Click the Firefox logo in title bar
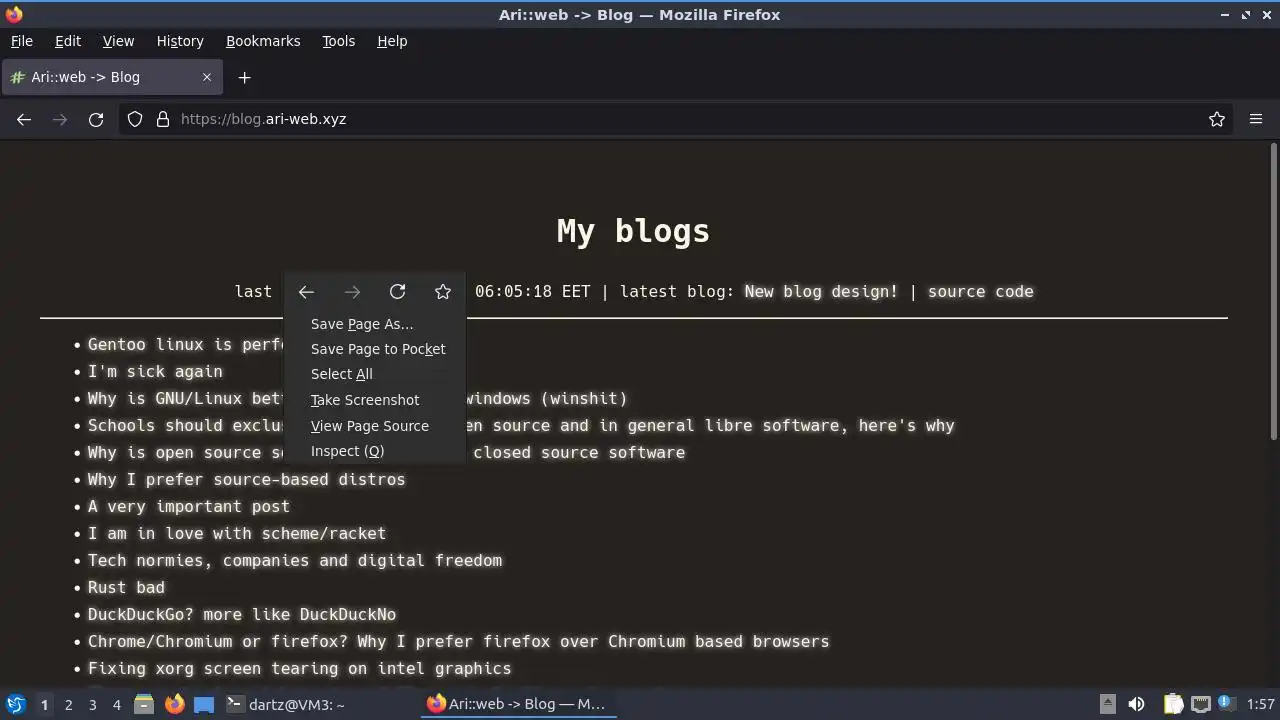 tap(14, 14)
